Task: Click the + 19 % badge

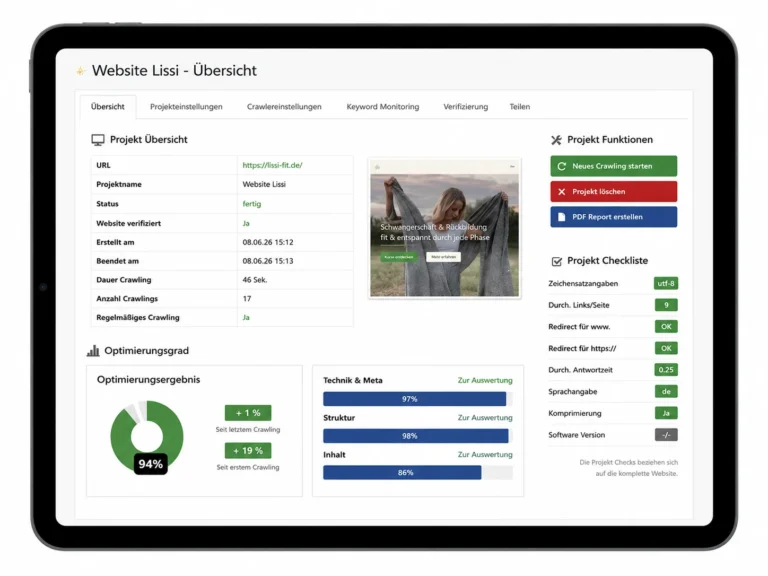Action: [x=248, y=451]
